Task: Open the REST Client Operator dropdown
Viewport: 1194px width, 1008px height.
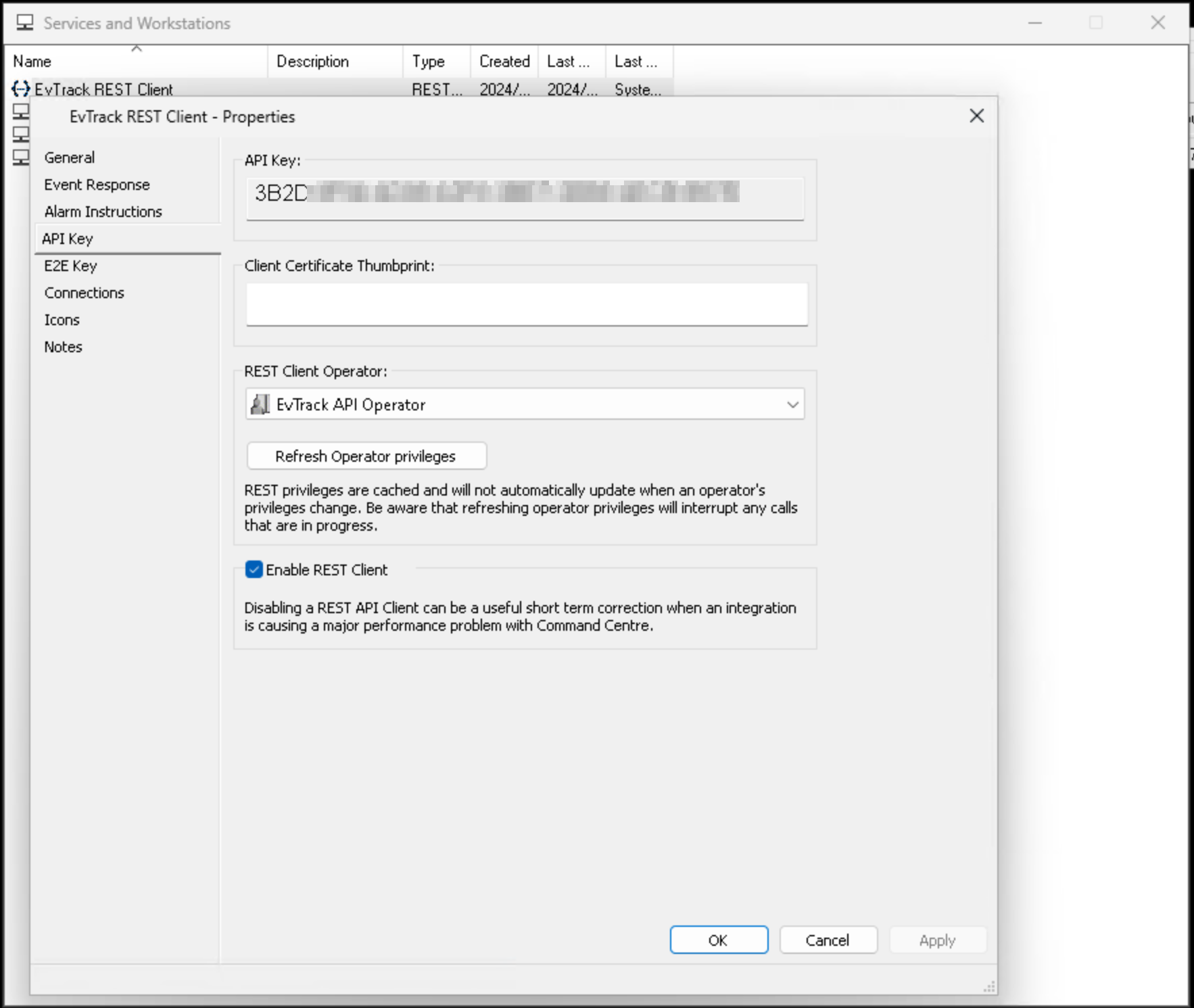Action: 525,404
